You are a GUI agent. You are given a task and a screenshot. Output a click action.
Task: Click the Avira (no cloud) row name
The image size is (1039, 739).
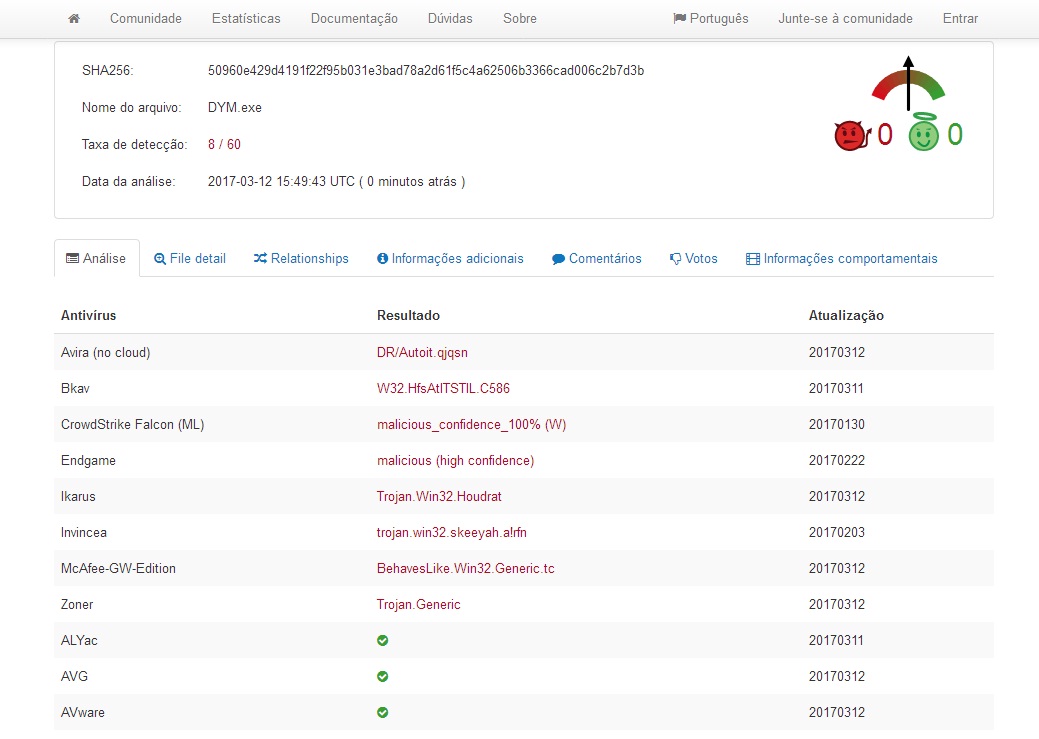[105, 353]
